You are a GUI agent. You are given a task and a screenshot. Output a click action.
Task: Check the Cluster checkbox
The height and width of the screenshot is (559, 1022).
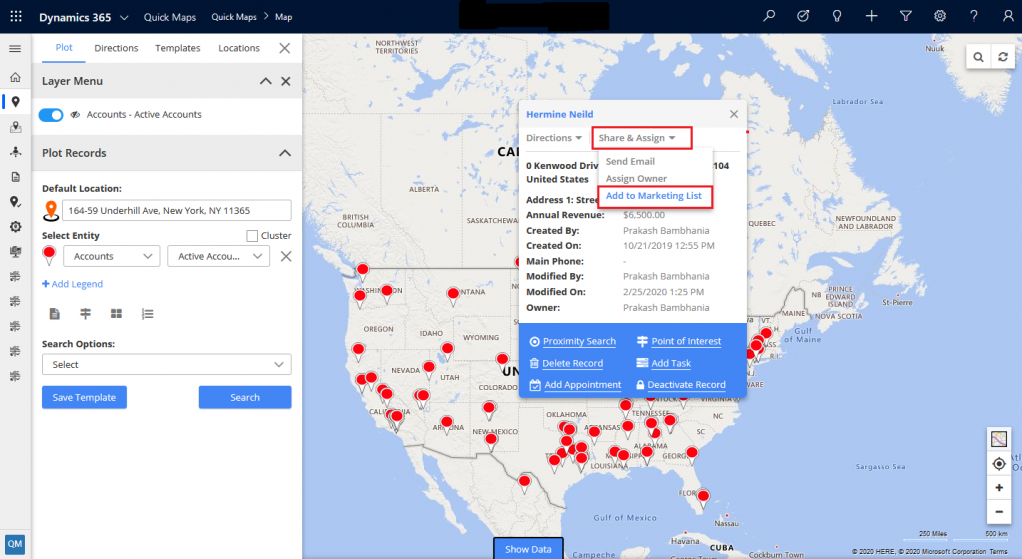point(252,236)
